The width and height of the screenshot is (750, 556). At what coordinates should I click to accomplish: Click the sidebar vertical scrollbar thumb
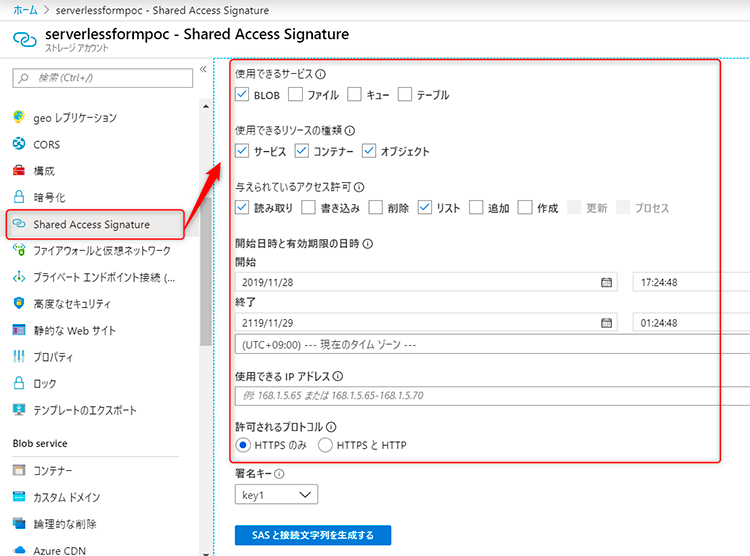(x=206, y=270)
